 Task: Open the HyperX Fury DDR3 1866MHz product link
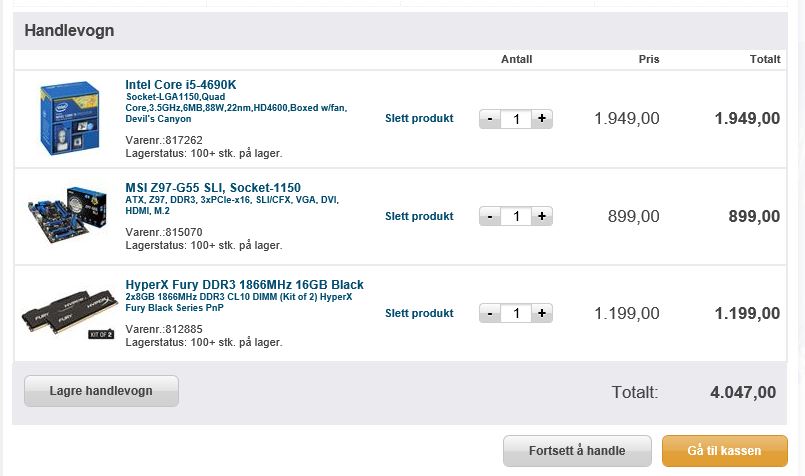(244, 284)
